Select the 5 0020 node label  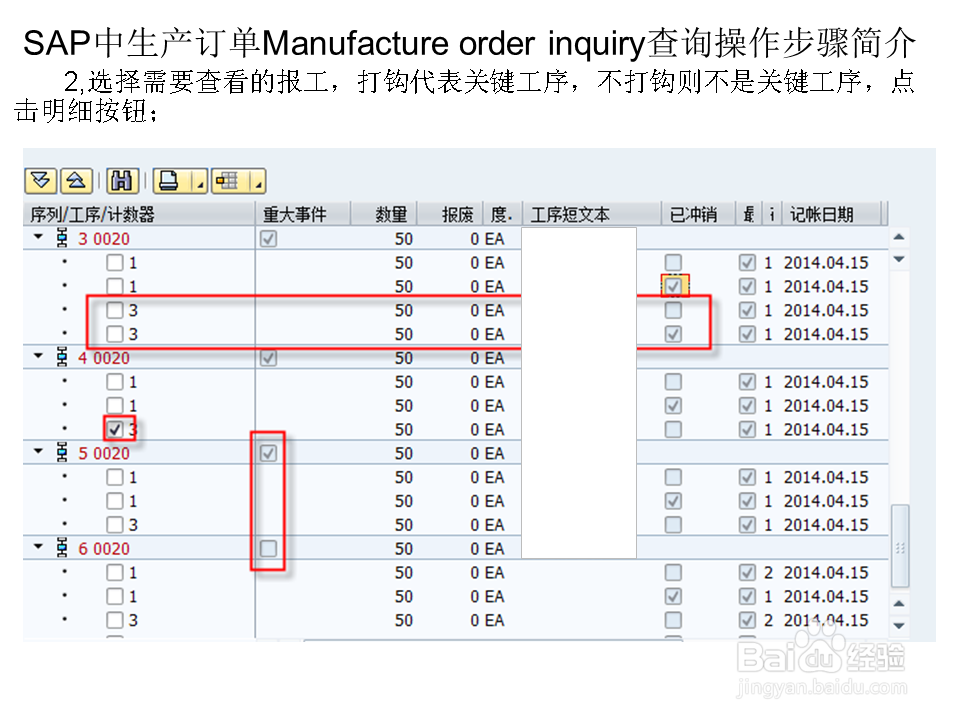pyautogui.click(x=104, y=454)
